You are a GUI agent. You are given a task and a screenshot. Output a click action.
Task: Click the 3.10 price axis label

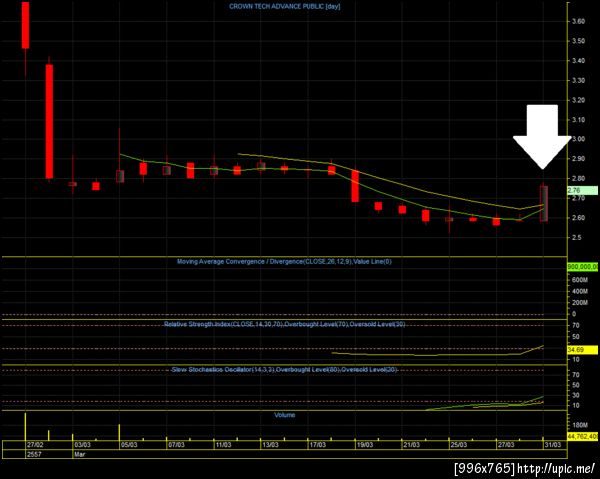point(578,120)
